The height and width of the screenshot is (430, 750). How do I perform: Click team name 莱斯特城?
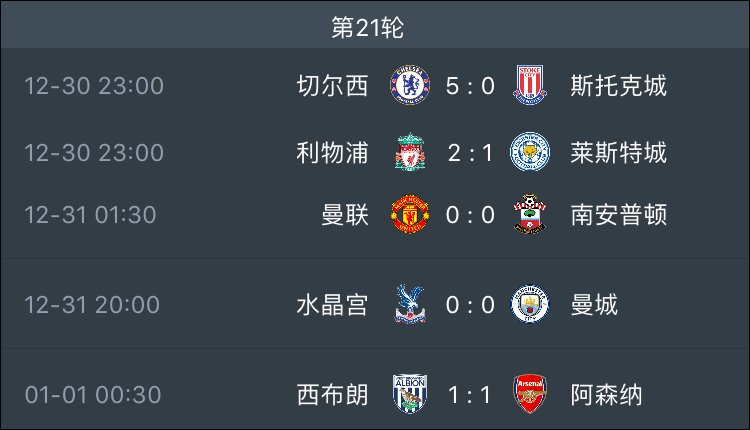click(x=618, y=153)
